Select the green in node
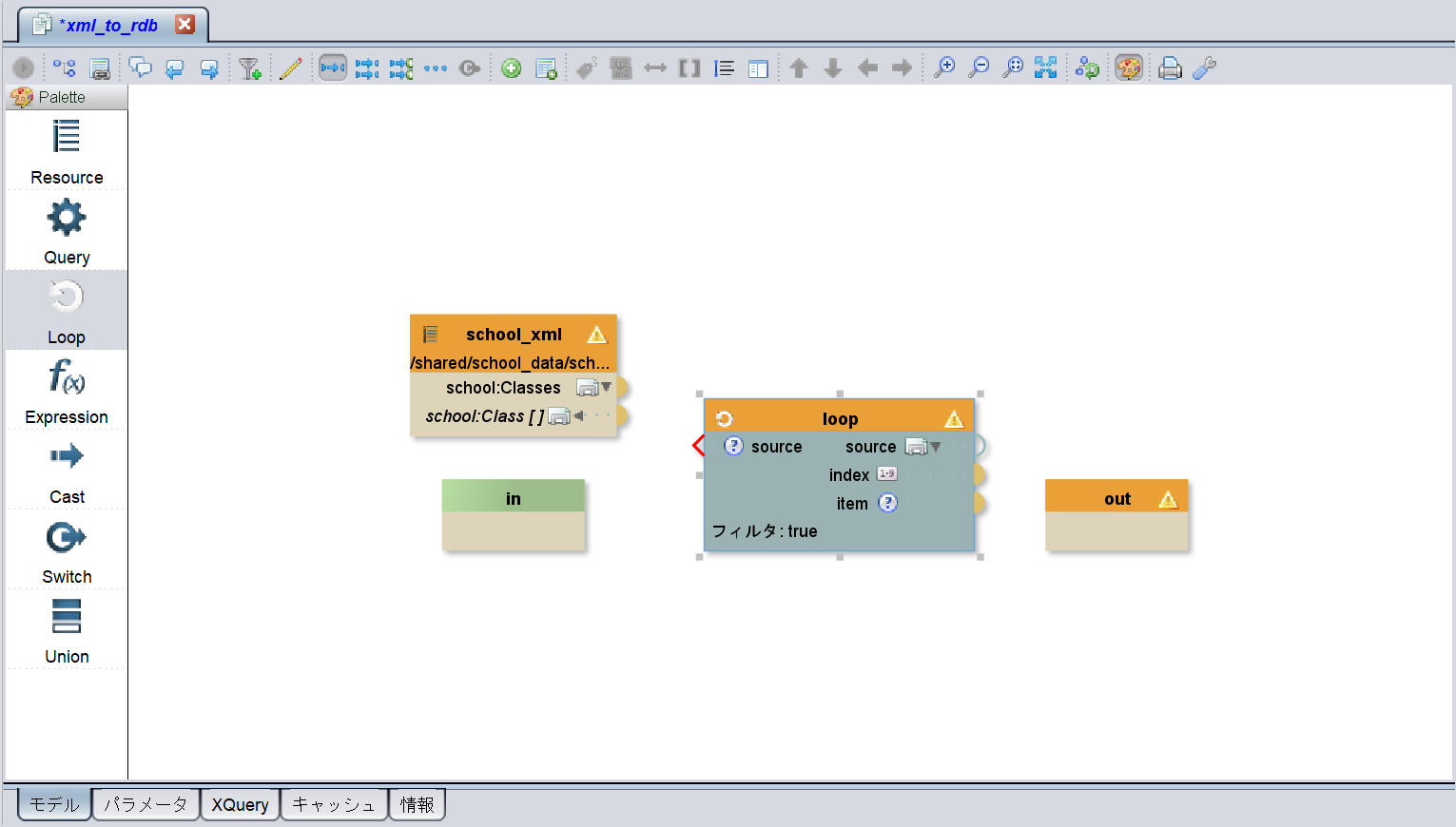Image resolution: width=1456 pixels, height=827 pixels. coord(514,514)
